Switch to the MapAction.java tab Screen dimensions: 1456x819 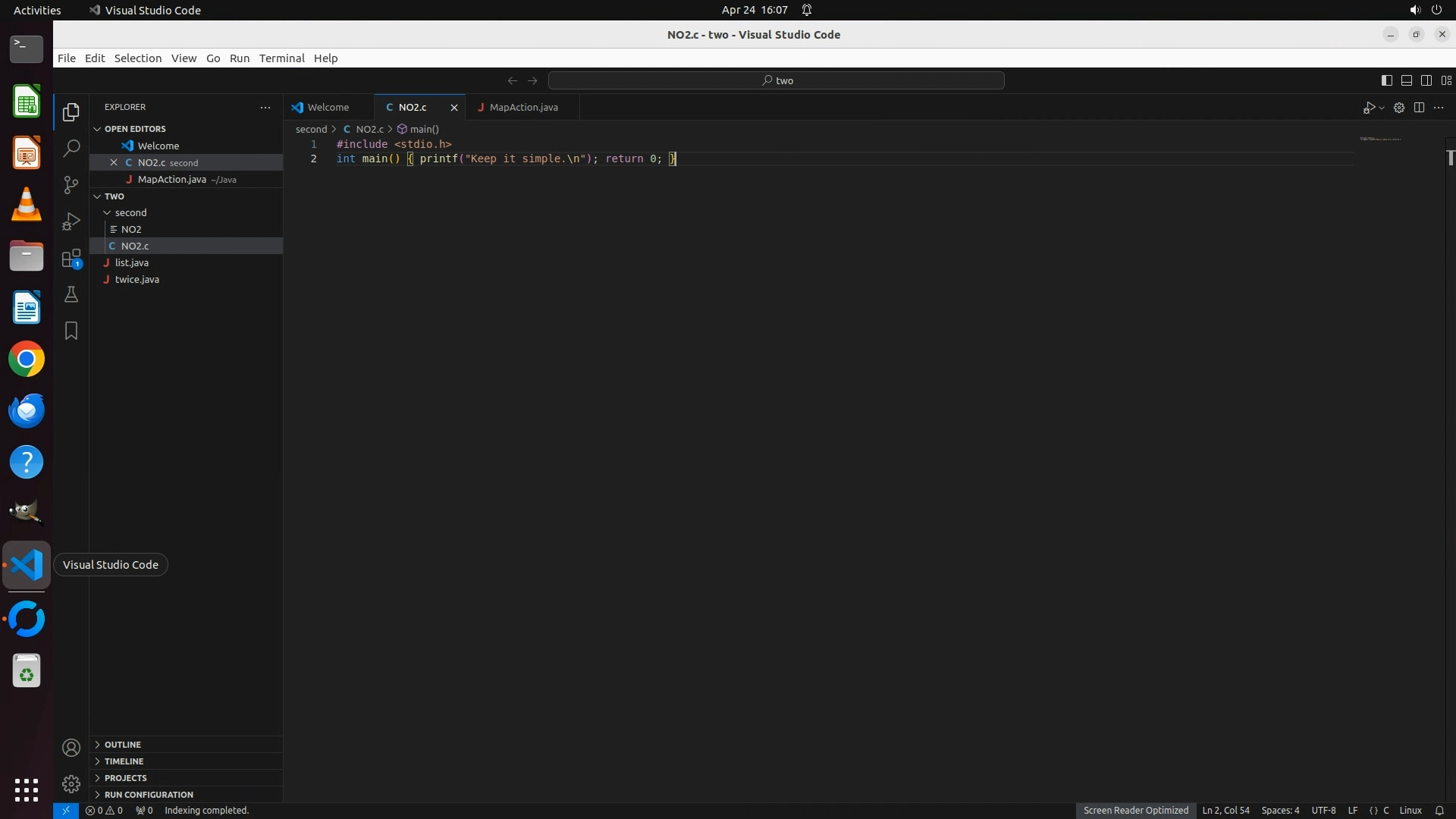click(523, 108)
